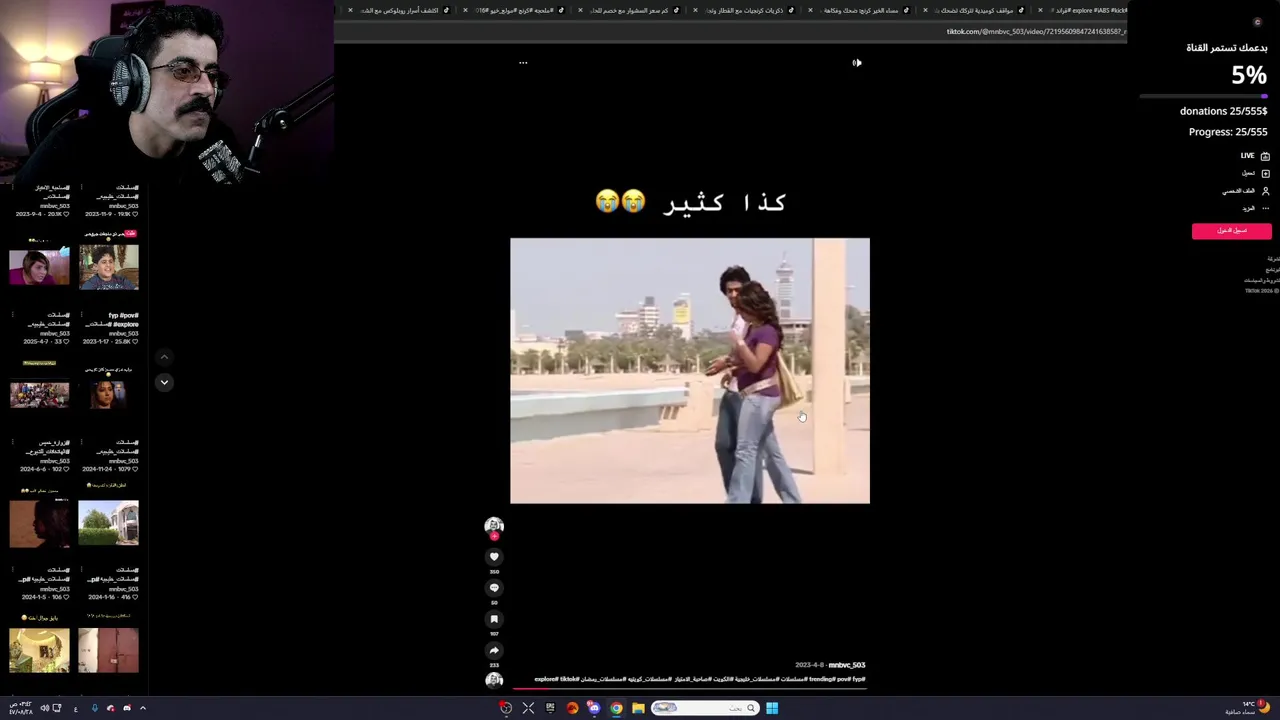This screenshot has width=1280, height=720.
Task: Open the profile (الملف الشخصي) sidebar item
Action: 1246,191
